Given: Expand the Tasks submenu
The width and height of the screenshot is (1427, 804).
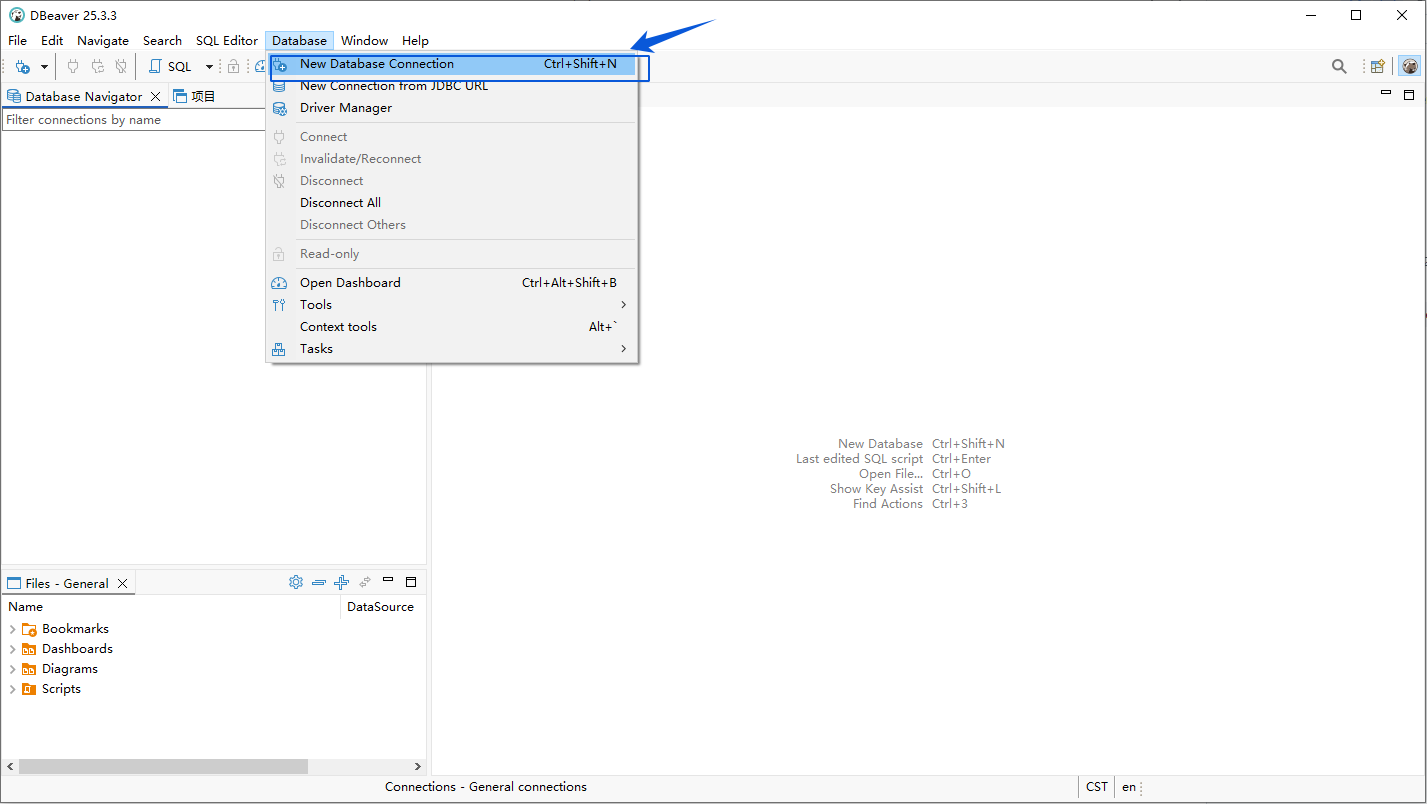Looking at the screenshot, I should point(452,349).
